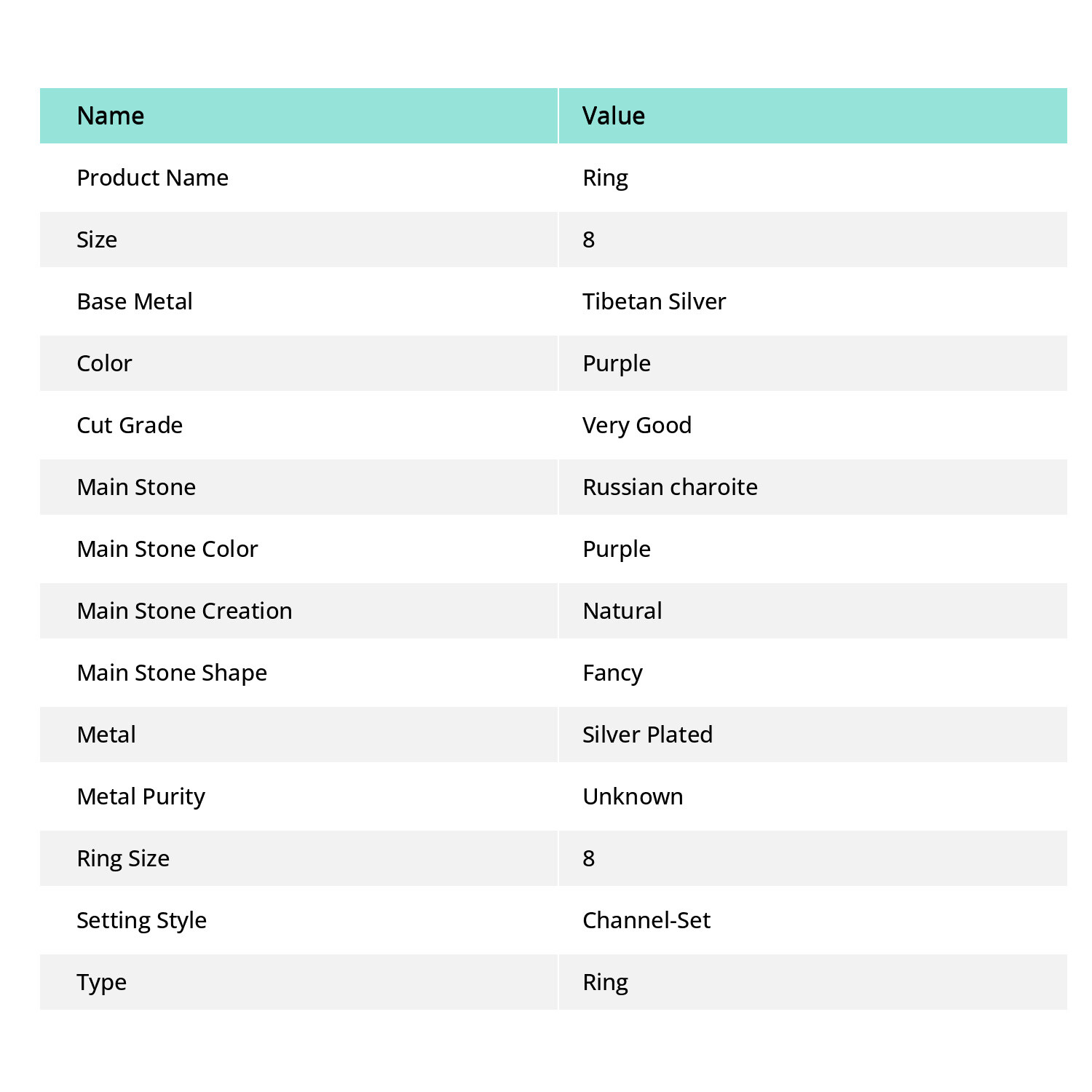Select the Main Stone Color label
Image resolution: width=1092 pixels, height=1092 pixels.
167,549
